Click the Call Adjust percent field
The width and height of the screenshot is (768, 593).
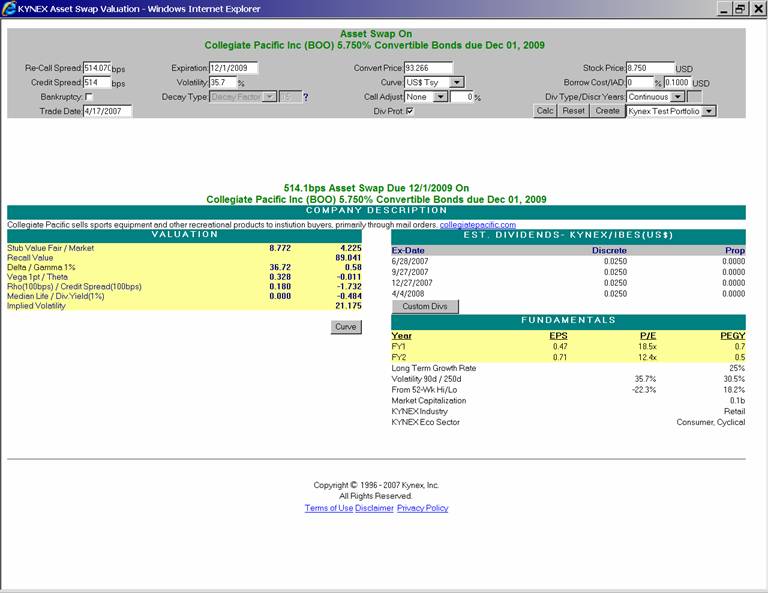(461, 97)
